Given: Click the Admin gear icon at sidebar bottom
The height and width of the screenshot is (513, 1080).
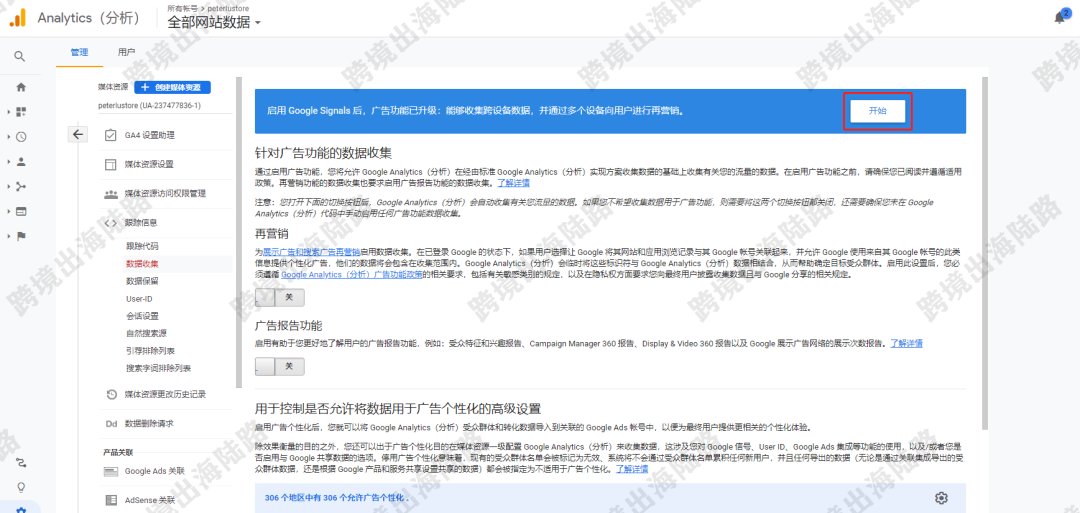Looking at the screenshot, I should pos(21,510).
